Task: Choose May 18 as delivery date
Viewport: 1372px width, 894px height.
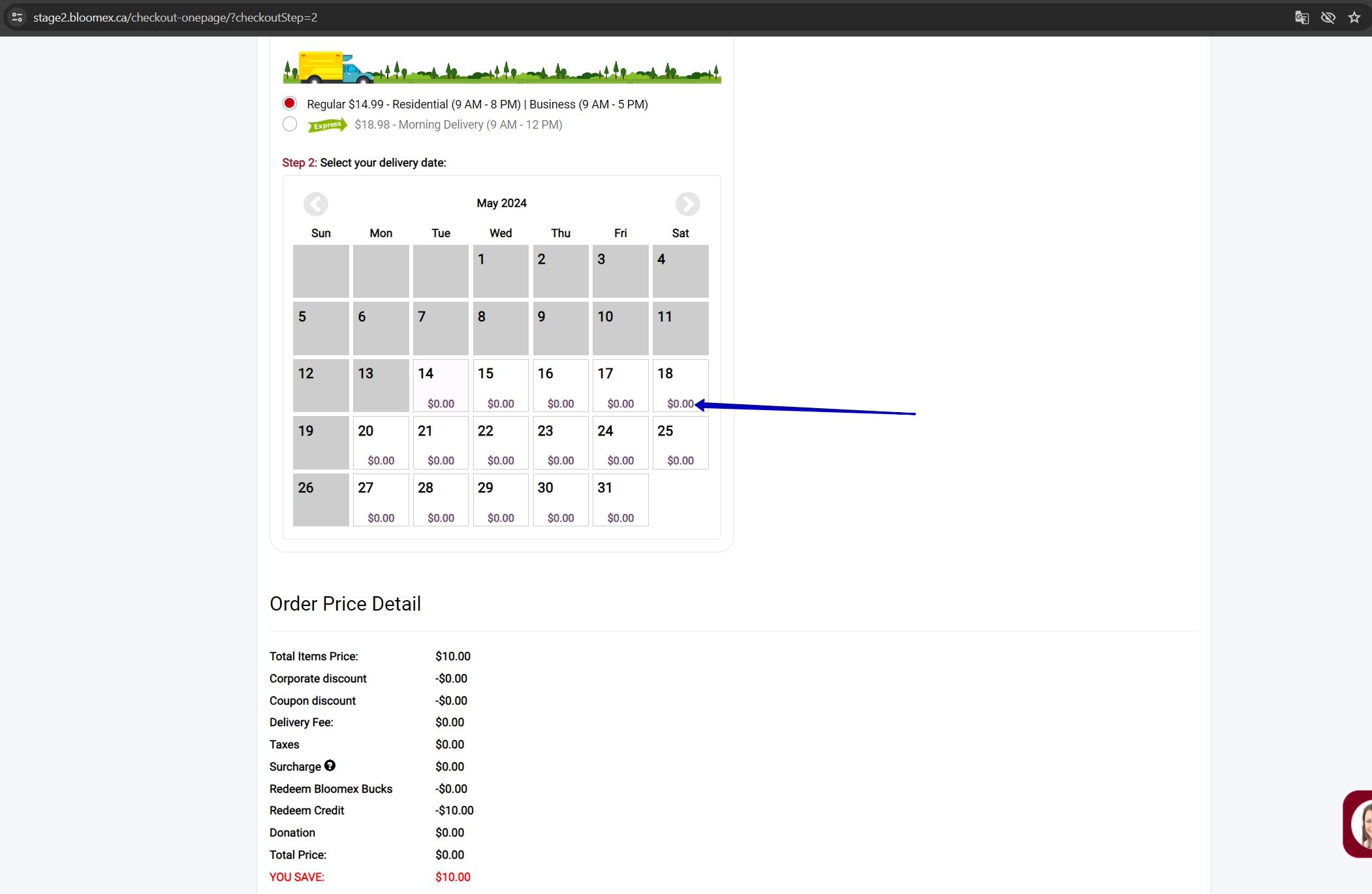Action: (x=681, y=386)
